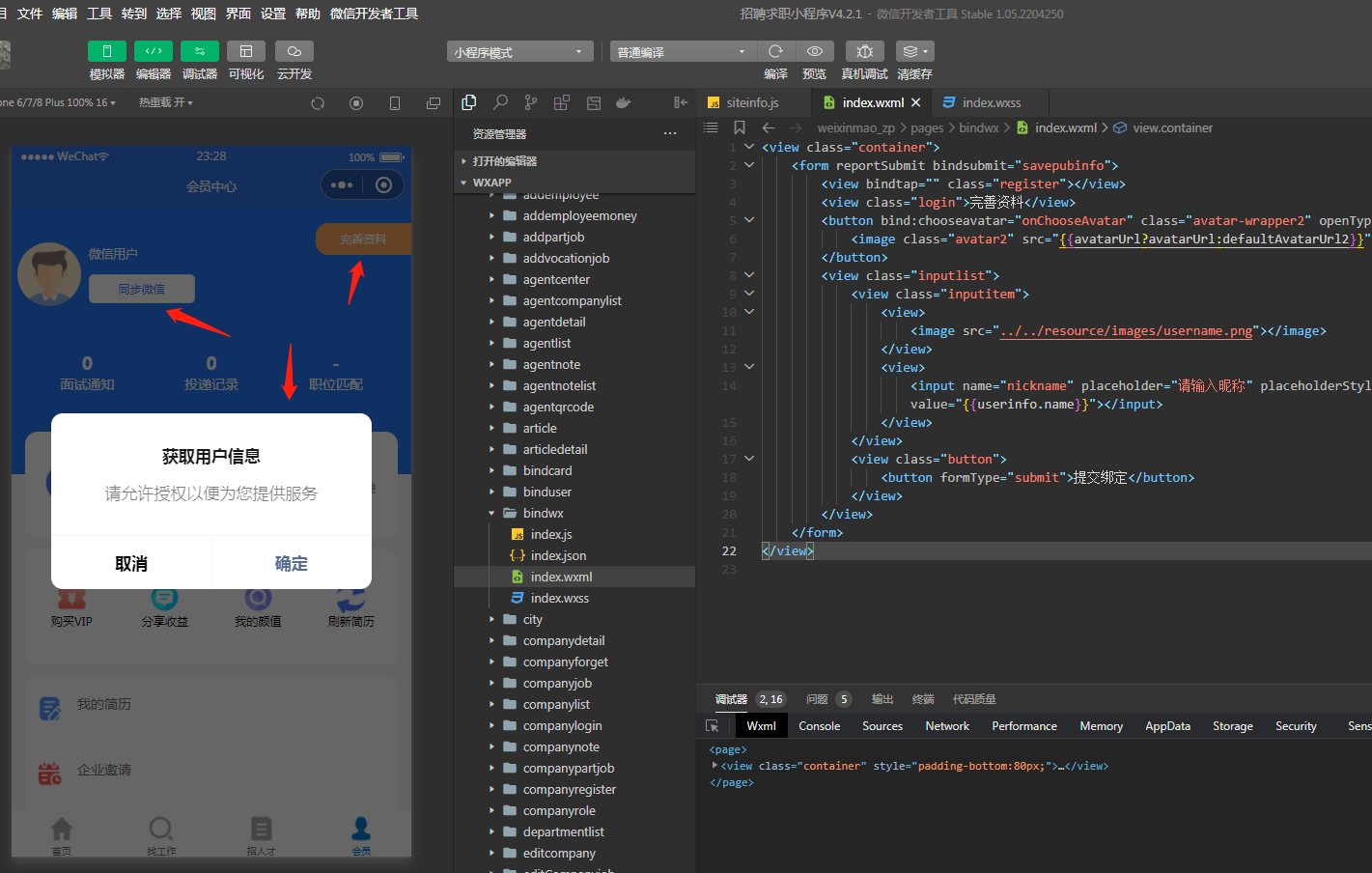Image resolution: width=1372 pixels, height=873 pixels.
Task: Click the bookmark icon in breadcrumb bar
Action: click(740, 127)
